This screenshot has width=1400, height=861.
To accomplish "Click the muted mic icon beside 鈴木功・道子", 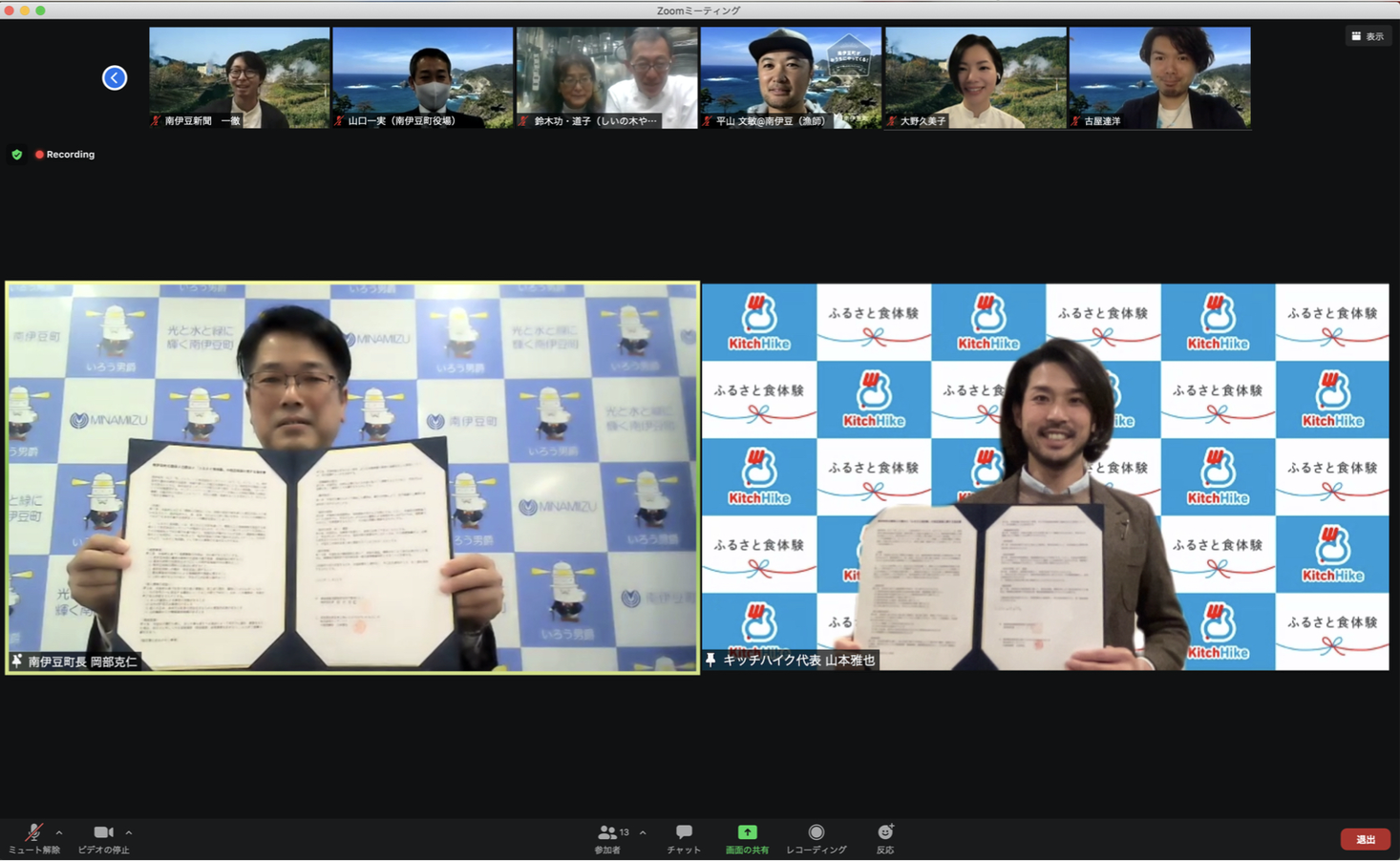I will 524,121.
